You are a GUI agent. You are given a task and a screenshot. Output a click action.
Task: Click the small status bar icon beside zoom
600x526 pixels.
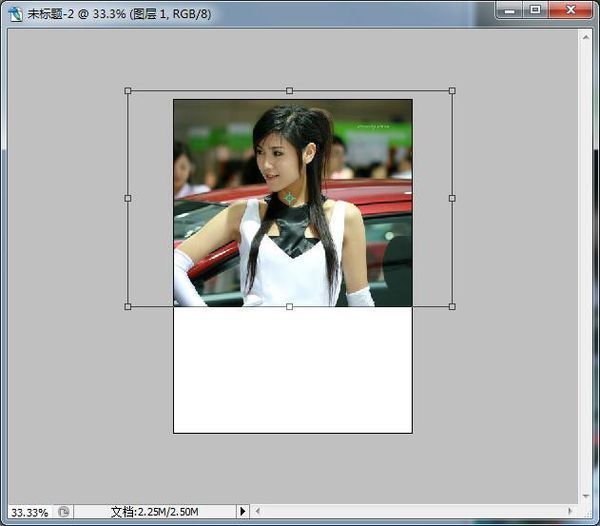[63, 511]
